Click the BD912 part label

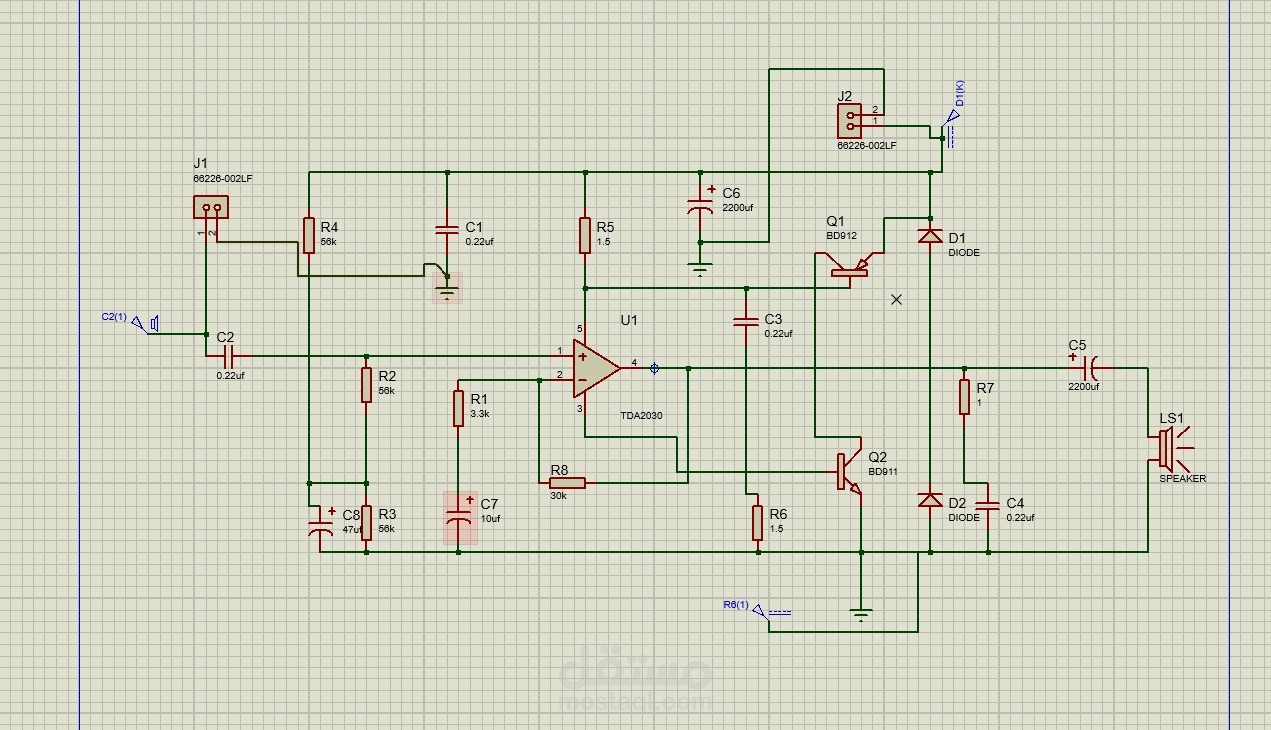[x=841, y=236]
